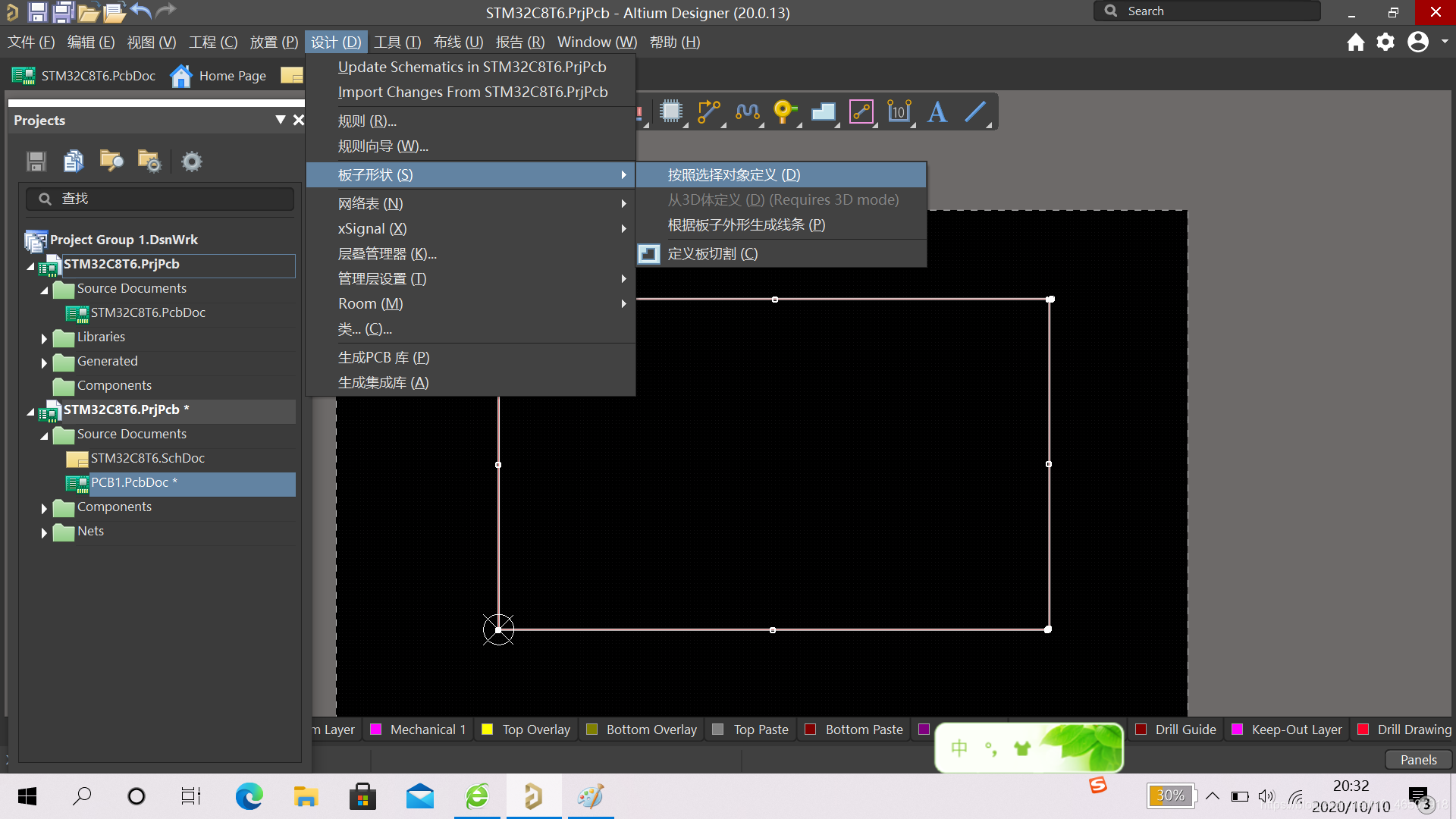Open STM32C8T6.PcbDoc source document
This screenshot has height=819, width=1456.
click(x=148, y=312)
